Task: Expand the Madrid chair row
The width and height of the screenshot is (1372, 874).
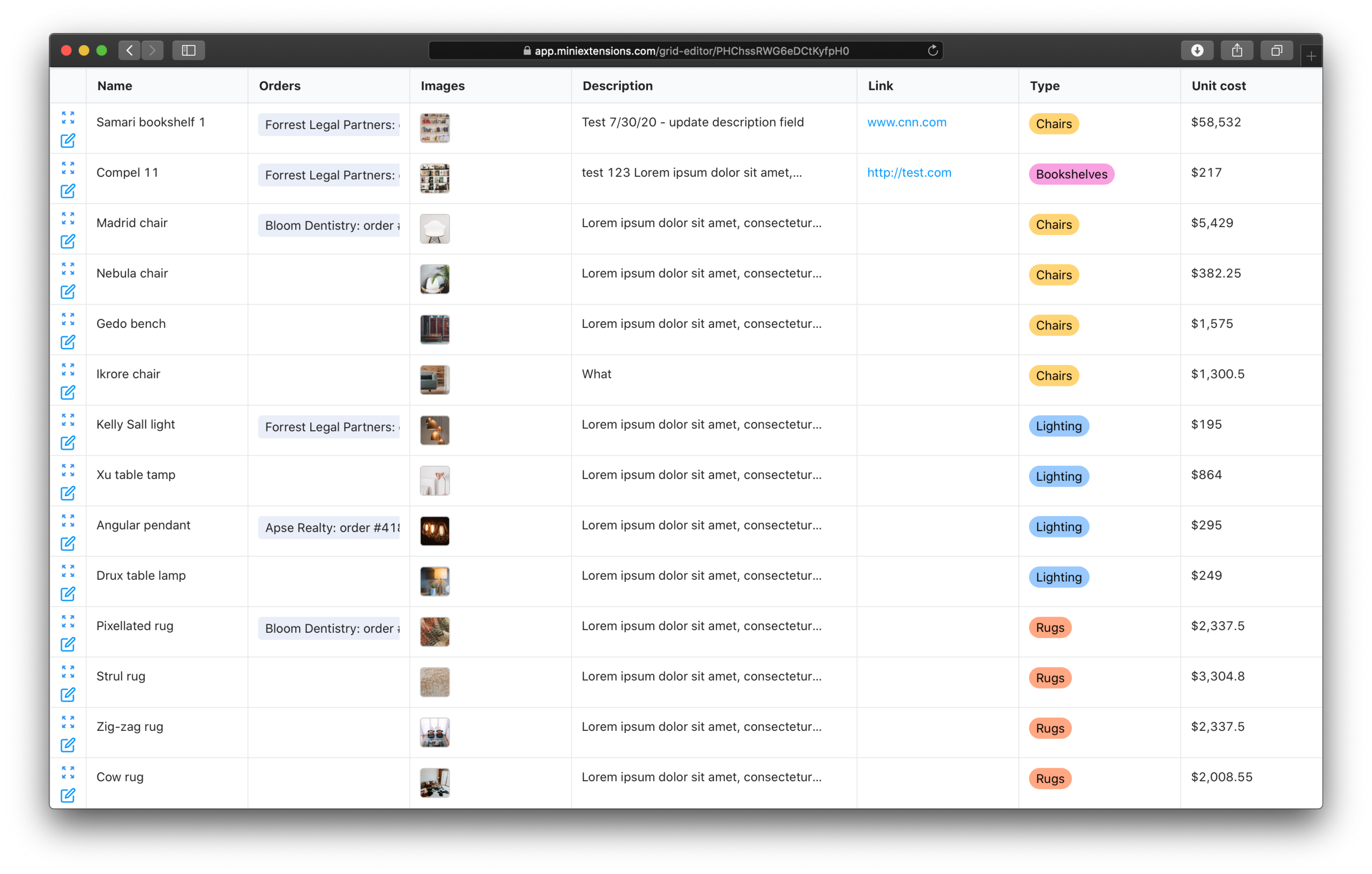Action: [x=68, y=218]
